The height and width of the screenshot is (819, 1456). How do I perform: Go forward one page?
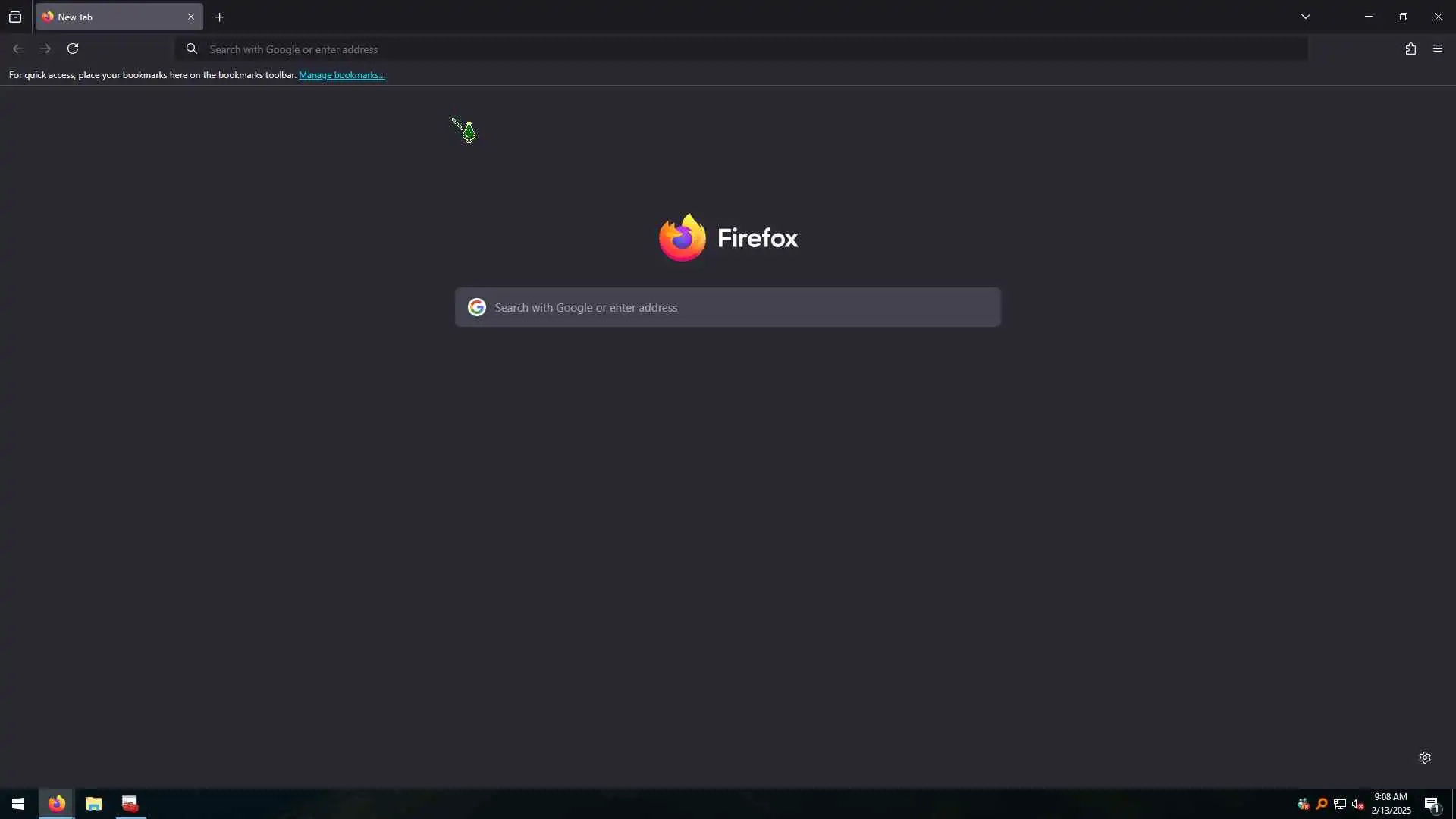[45, 49]
